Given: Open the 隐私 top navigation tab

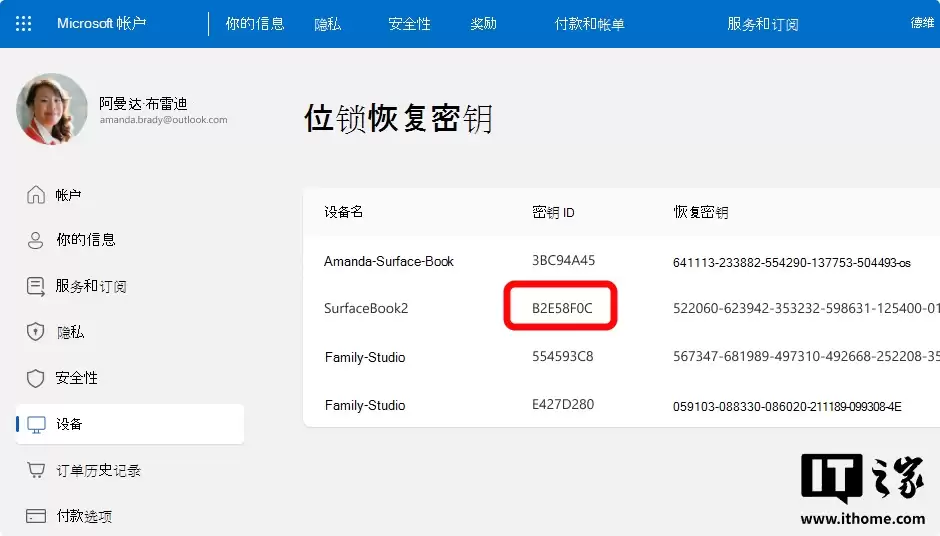Looking at the screenshot, I should 327,24.
